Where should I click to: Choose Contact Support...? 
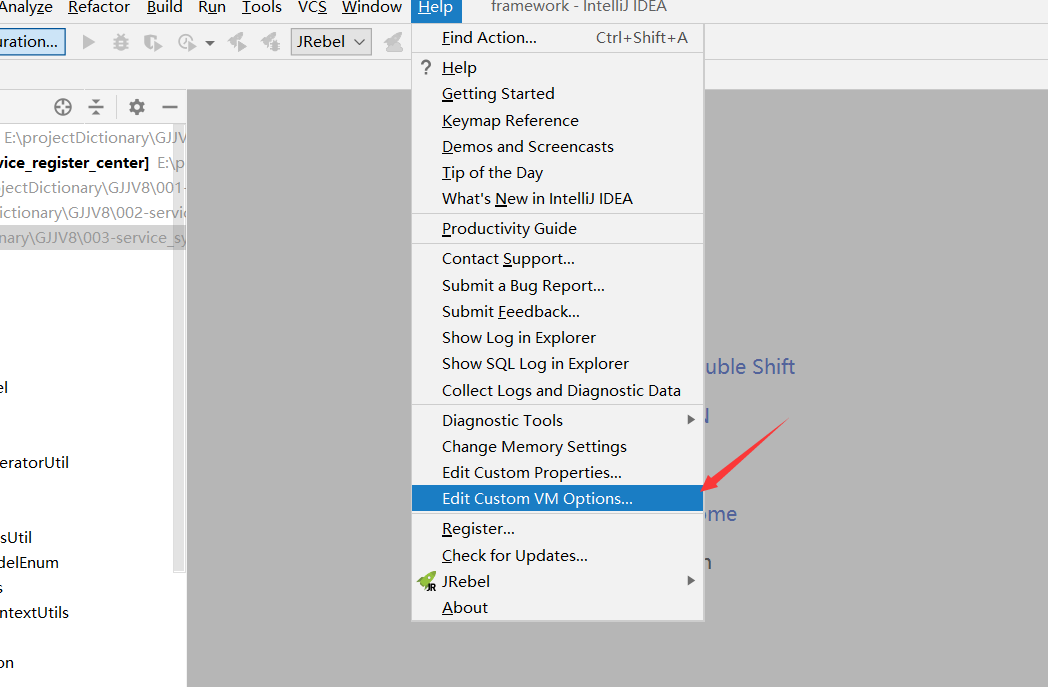(557, 259)
